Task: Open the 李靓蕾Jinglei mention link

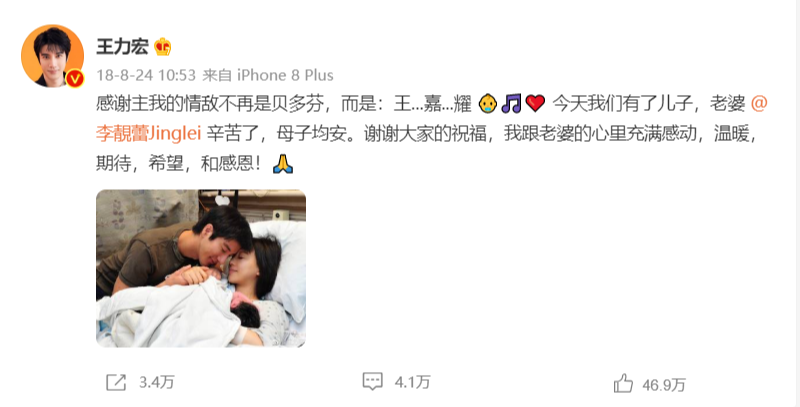Action: point(149,134)
